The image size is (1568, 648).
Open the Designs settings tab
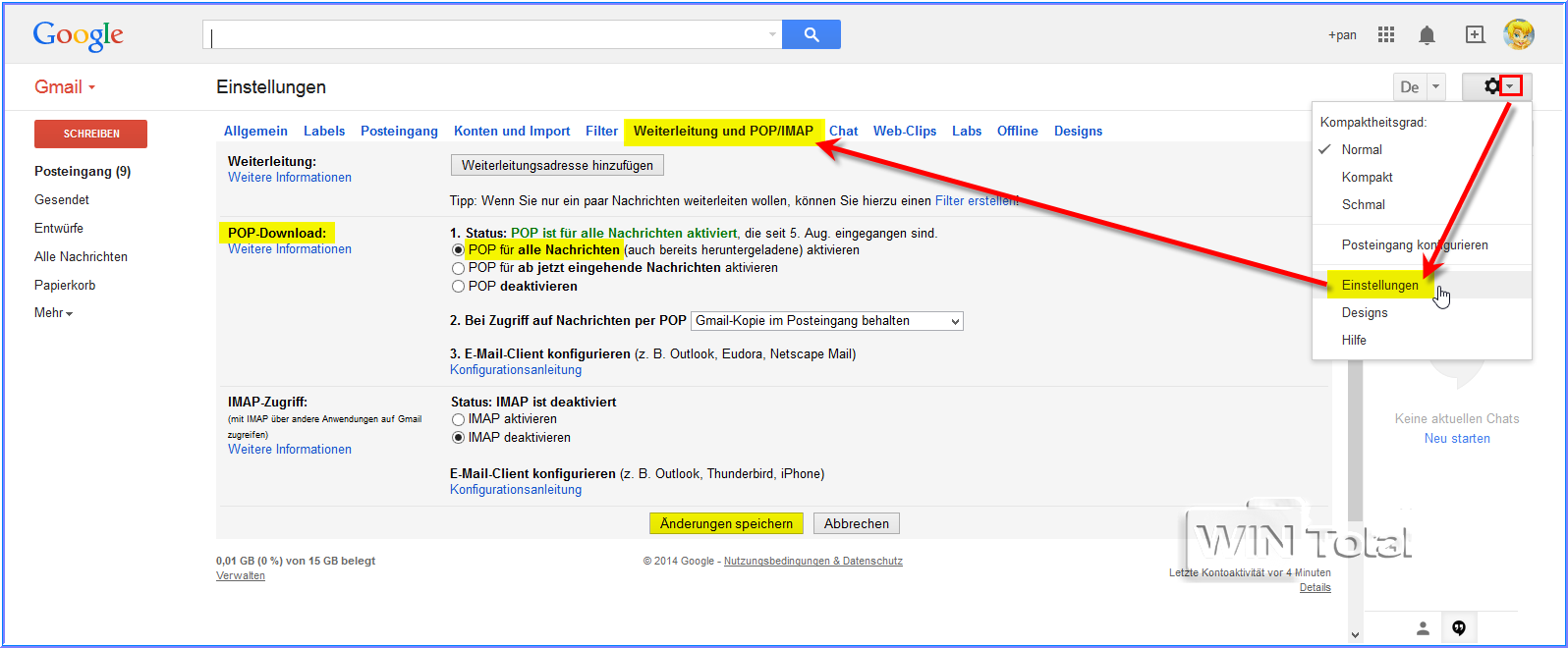click(1078, 131)
